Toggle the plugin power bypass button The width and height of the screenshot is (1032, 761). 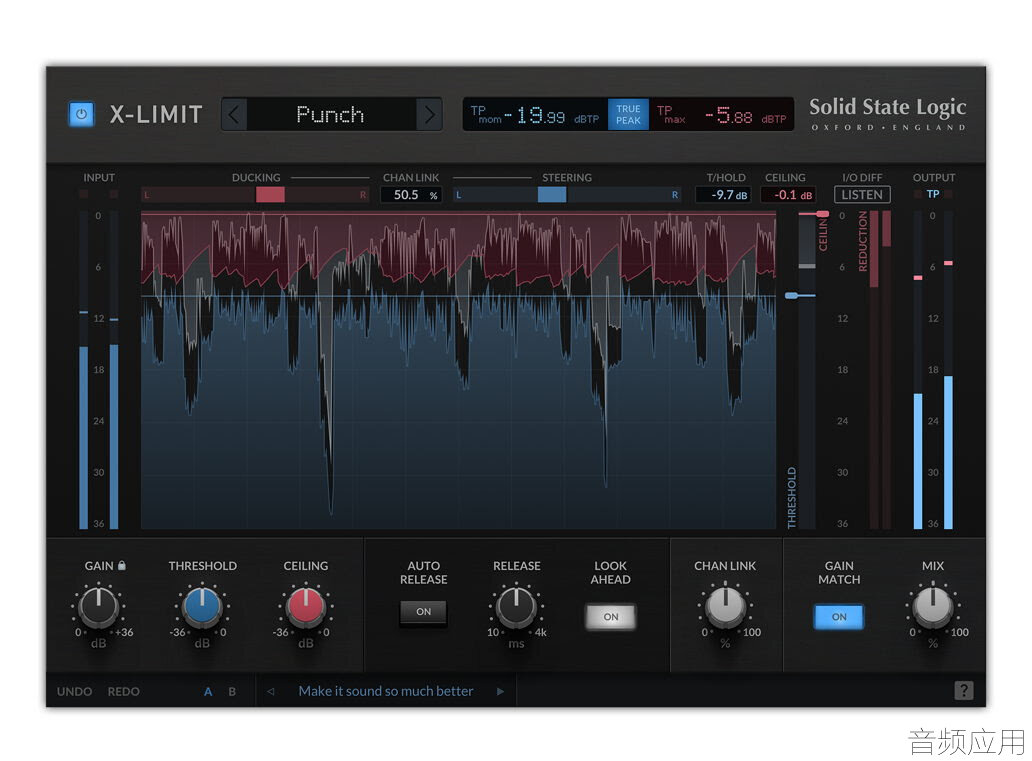point(82,114)
